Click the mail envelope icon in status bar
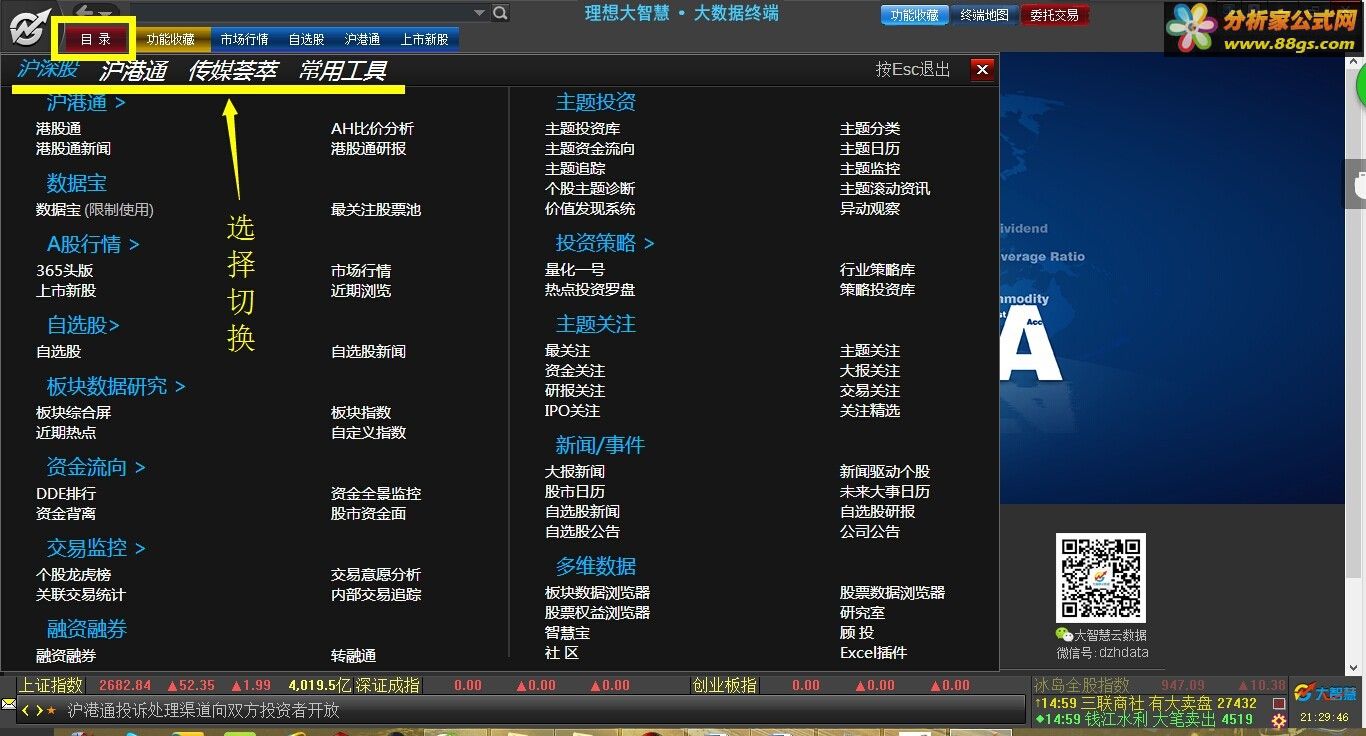This screenshot has width=1366, height=736. [x=8, y=704]
